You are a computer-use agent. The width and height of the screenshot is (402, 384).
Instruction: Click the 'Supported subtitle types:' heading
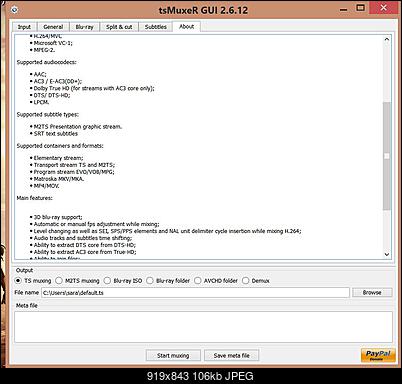[x=48, y=114]
